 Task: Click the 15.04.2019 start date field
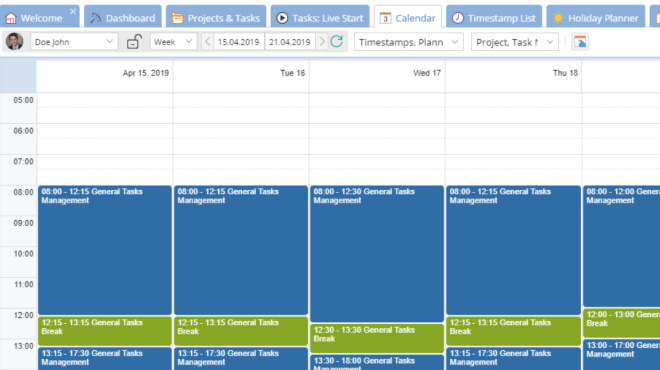[239, 42]
